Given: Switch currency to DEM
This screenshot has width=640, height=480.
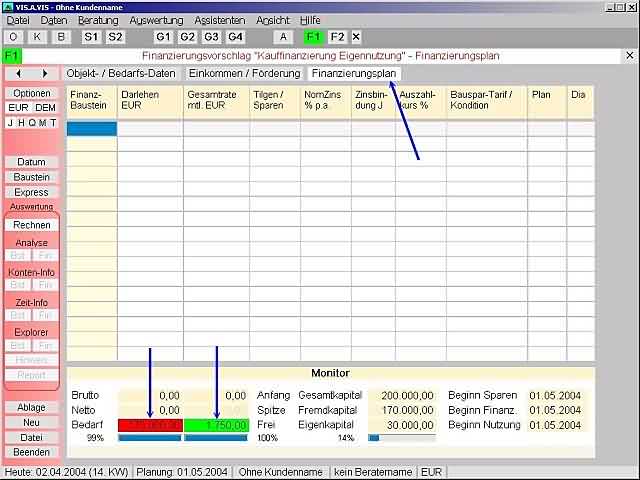Looking at the screenshot, I should click(x=45, y=108).
